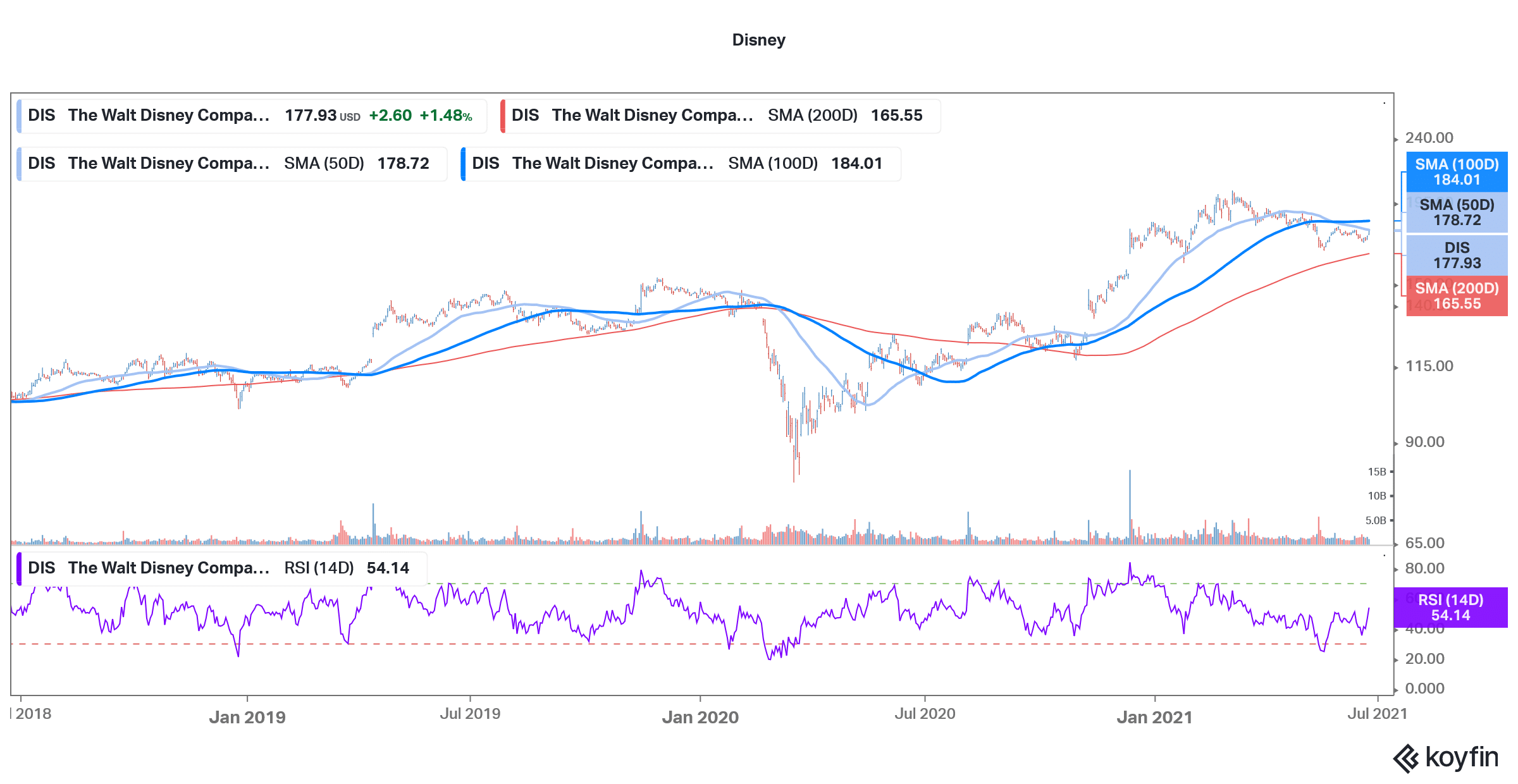The height and width of the screenshot is (784, 1518).
Task: Click the 90.00 price axis value
Action: (x=1424, y=442)
